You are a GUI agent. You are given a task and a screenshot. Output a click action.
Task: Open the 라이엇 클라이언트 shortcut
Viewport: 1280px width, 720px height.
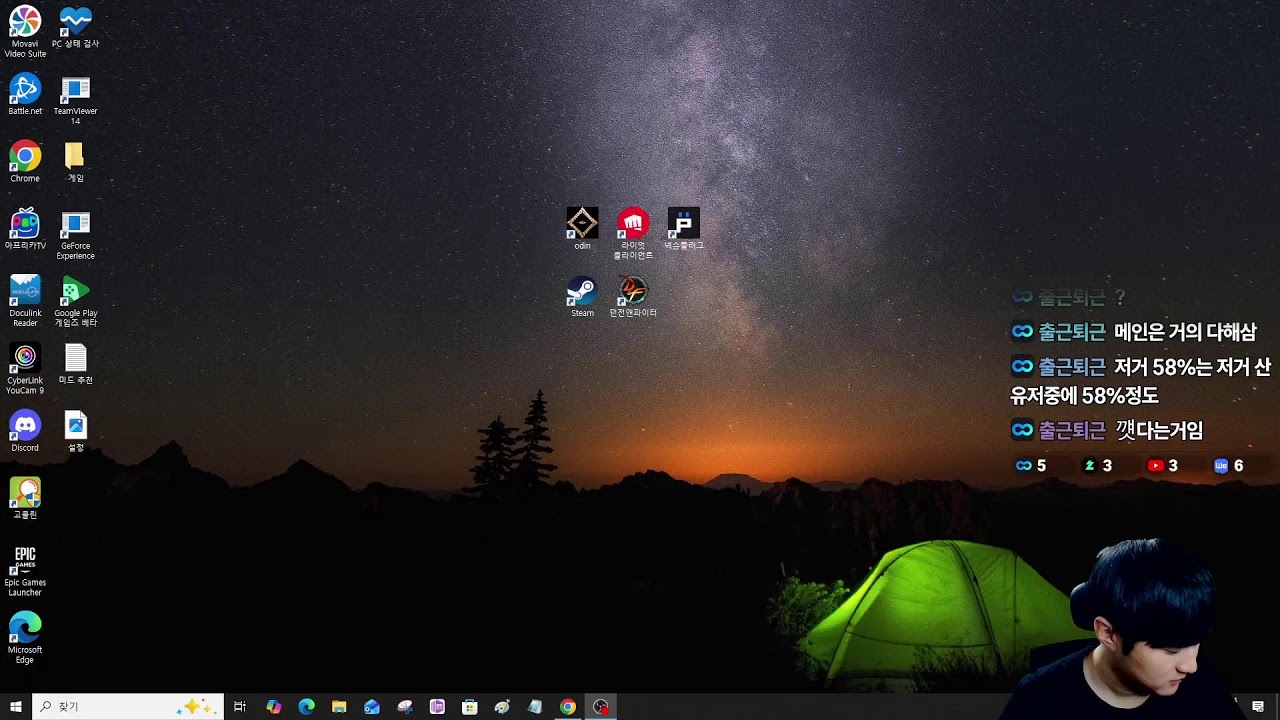tap(633, 234)
